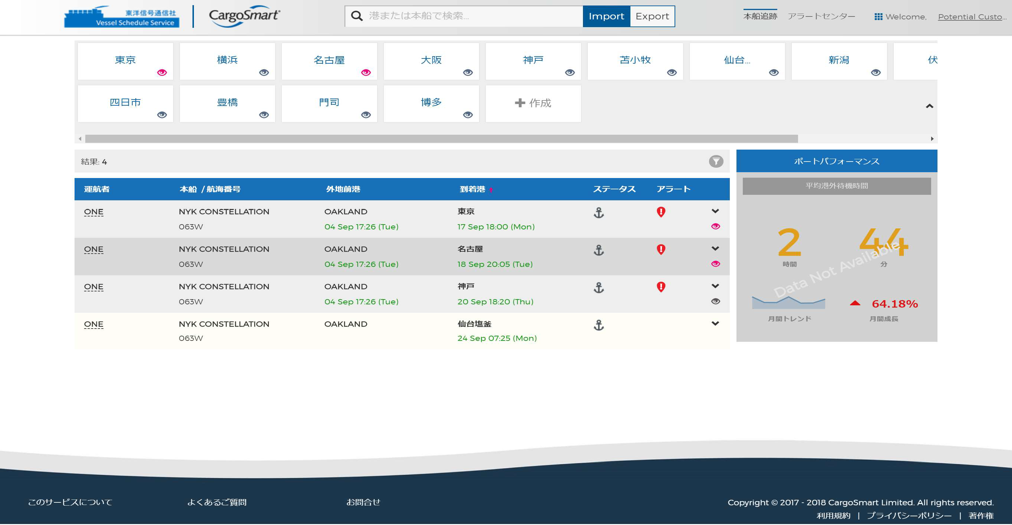The height and width of the screenshot is (525, 1012).
Task: Click the search magnifier icon
Action: 357,16
